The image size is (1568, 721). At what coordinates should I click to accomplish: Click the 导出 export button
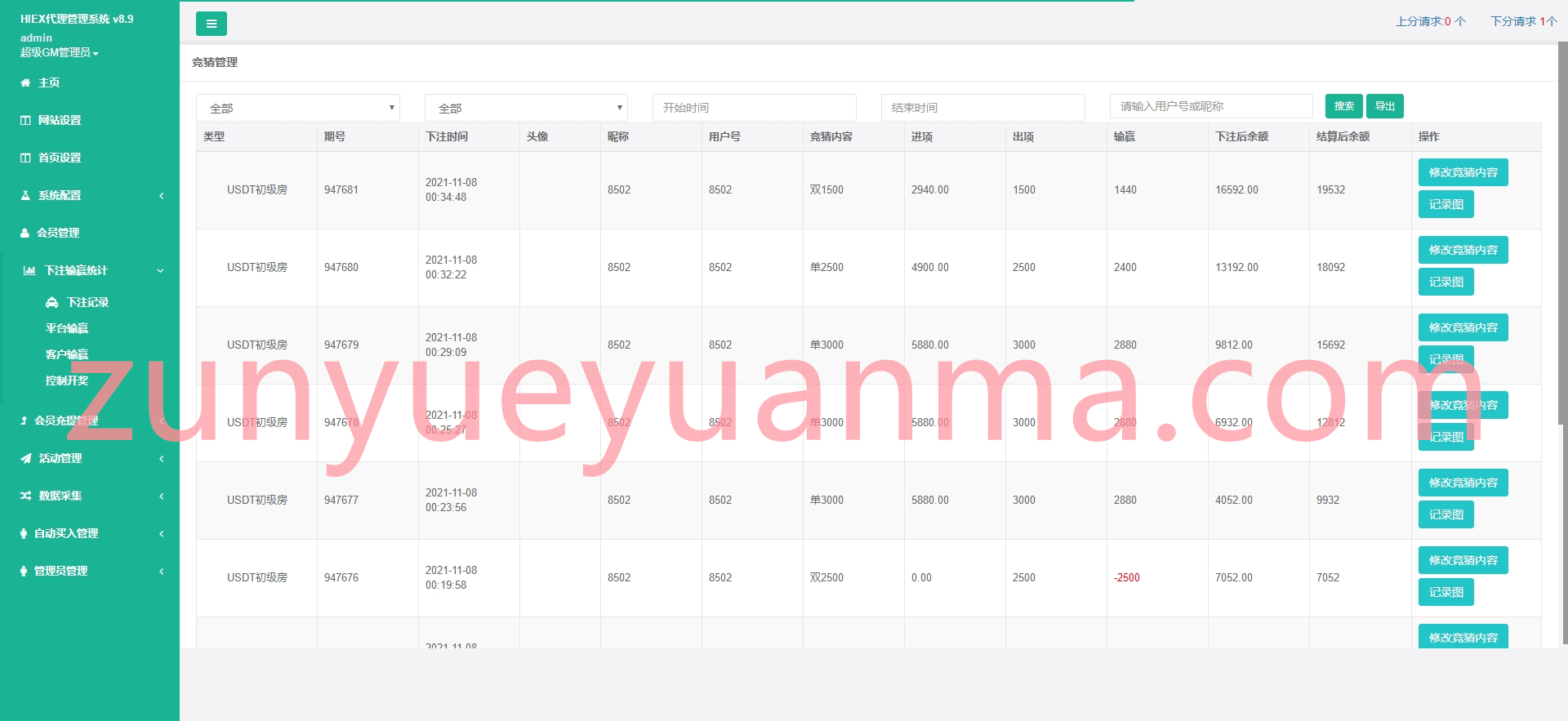point(1385,106)
